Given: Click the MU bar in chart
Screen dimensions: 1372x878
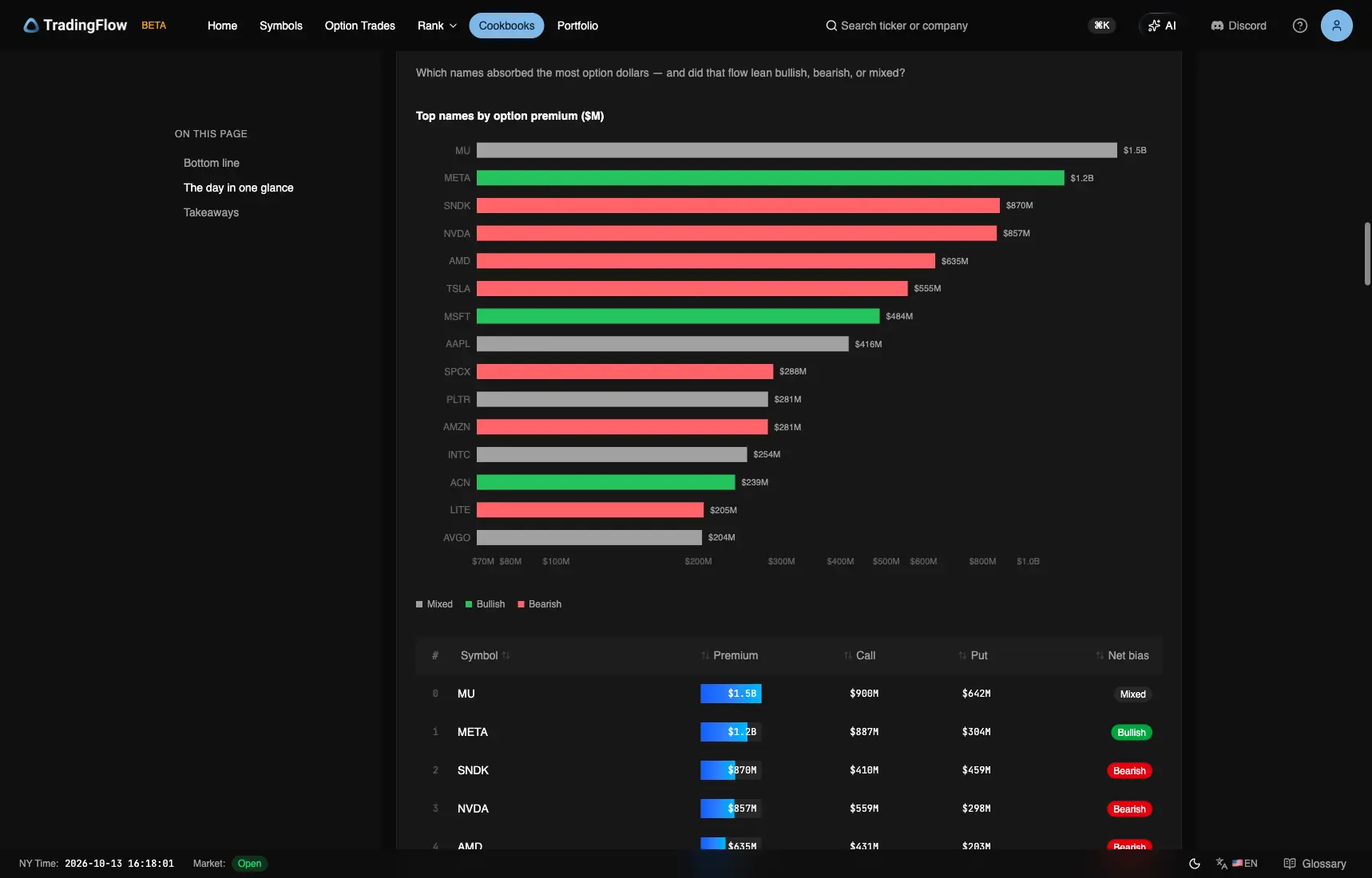Looking at the screenshot, I should [796, 150].
